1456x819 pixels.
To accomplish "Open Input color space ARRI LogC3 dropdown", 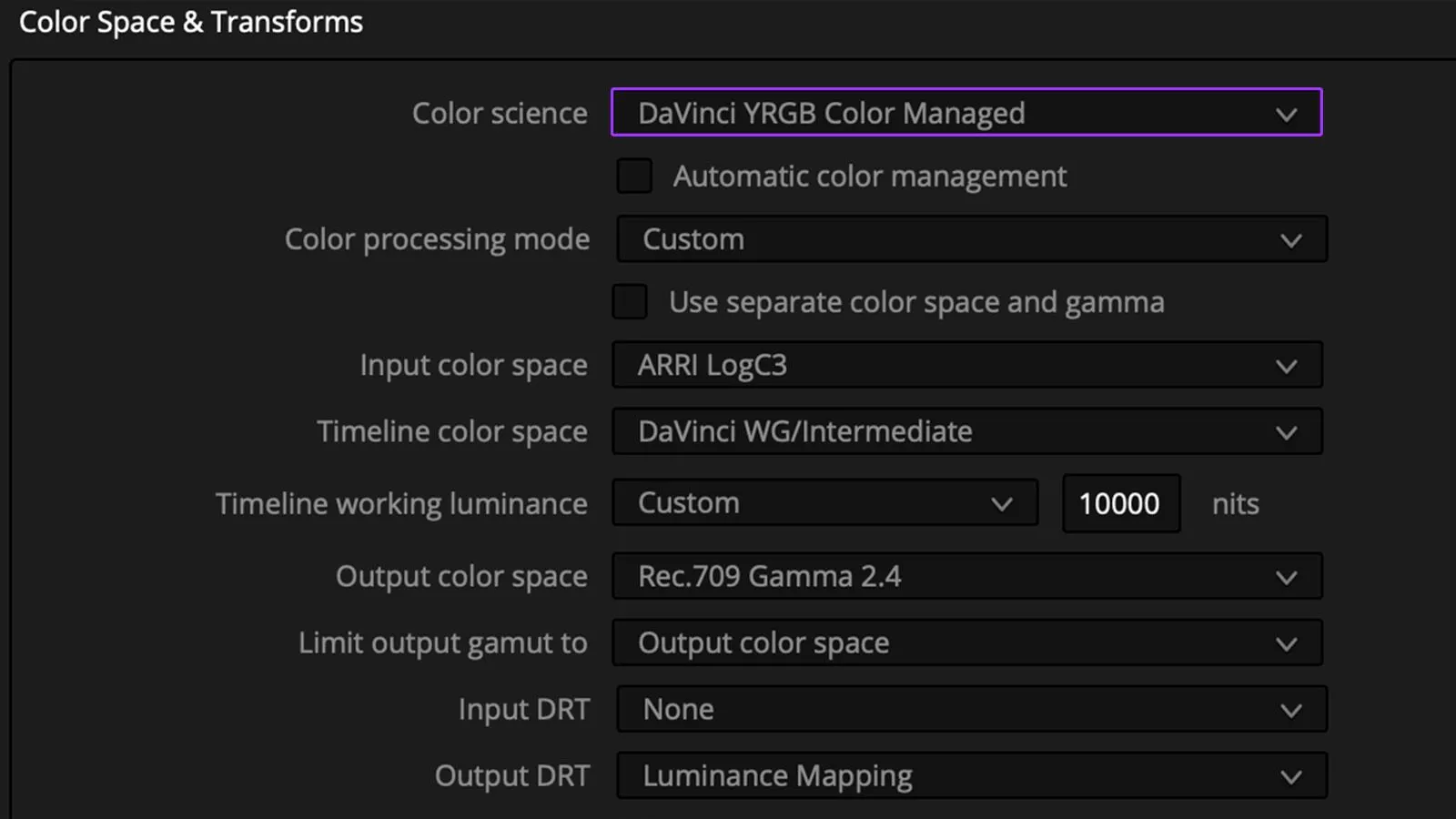I will 966,365.
